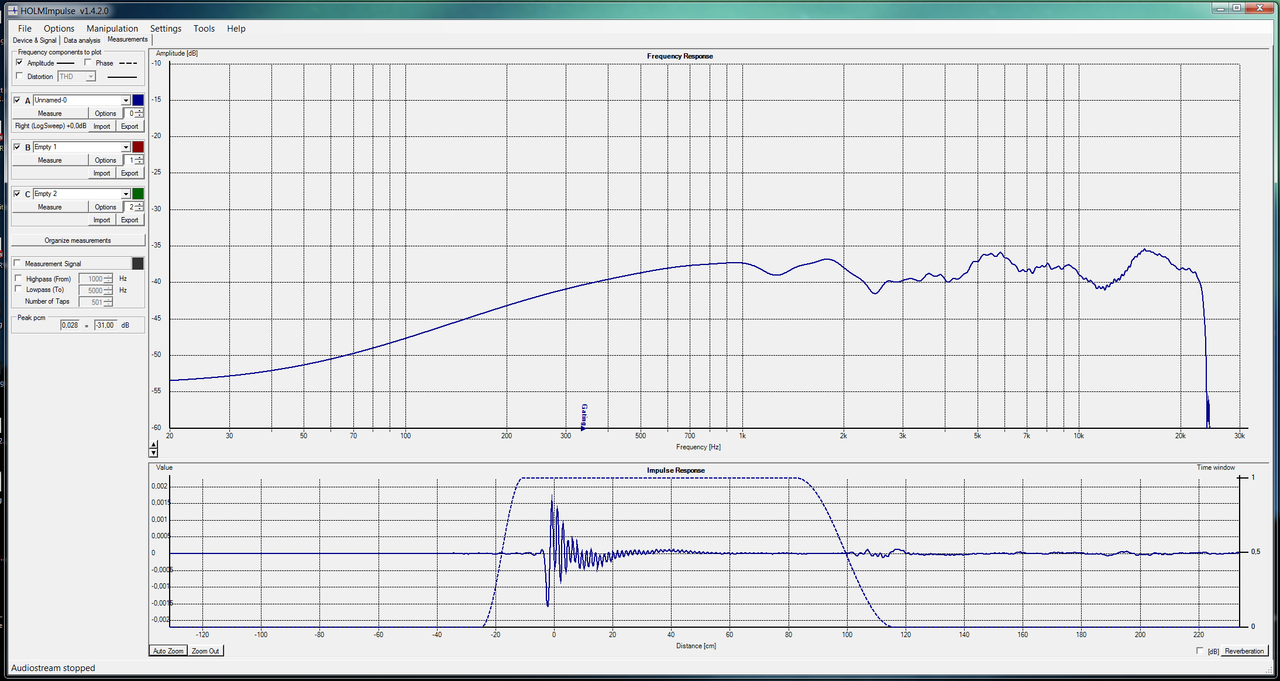Click the HOLMImpulse title bar app icon
The image size is (1280, 681).
point(13,9)
